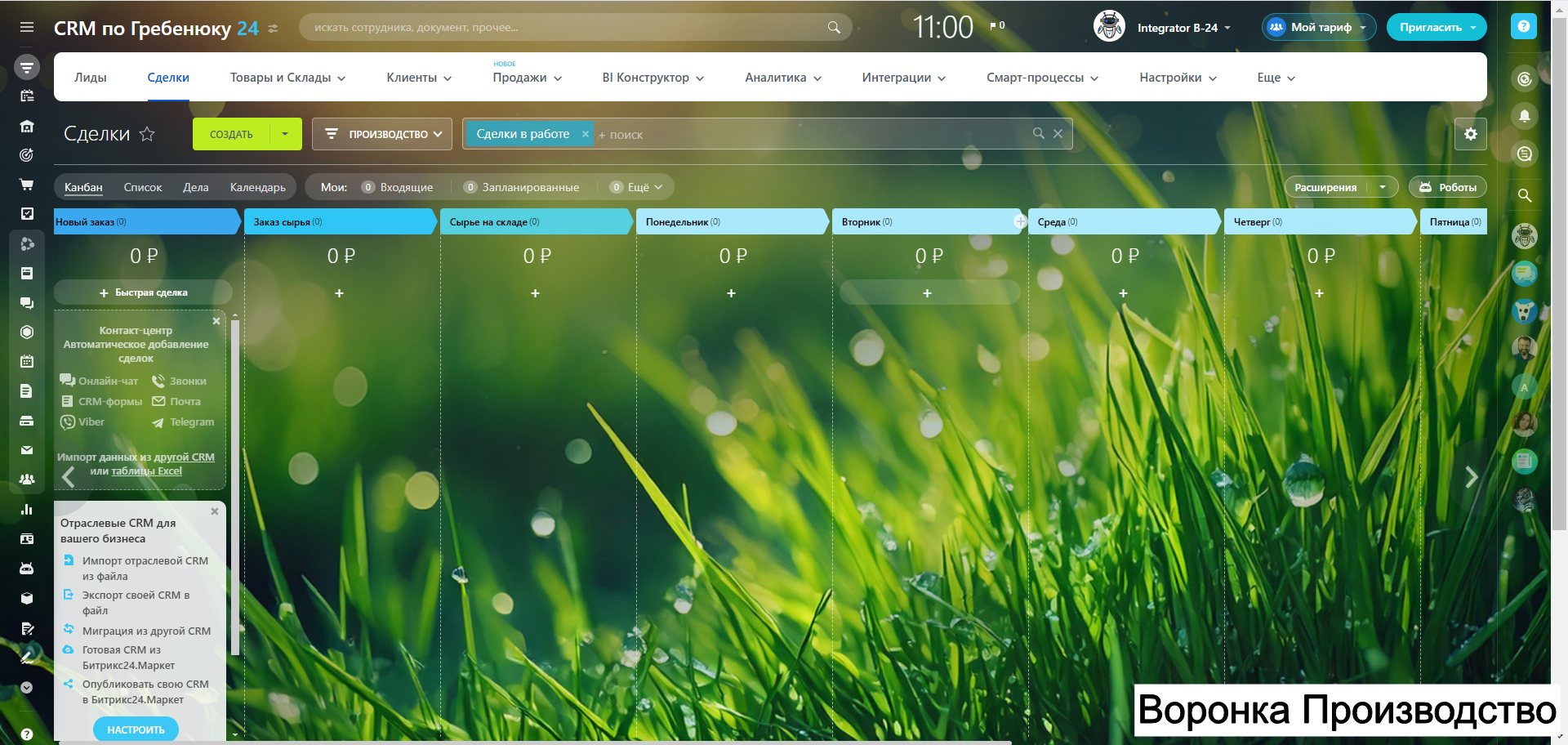This screenshot has width=1568, height=745.
Task: Close the Контакт-центр panel
Action: (x=216, y=321)
